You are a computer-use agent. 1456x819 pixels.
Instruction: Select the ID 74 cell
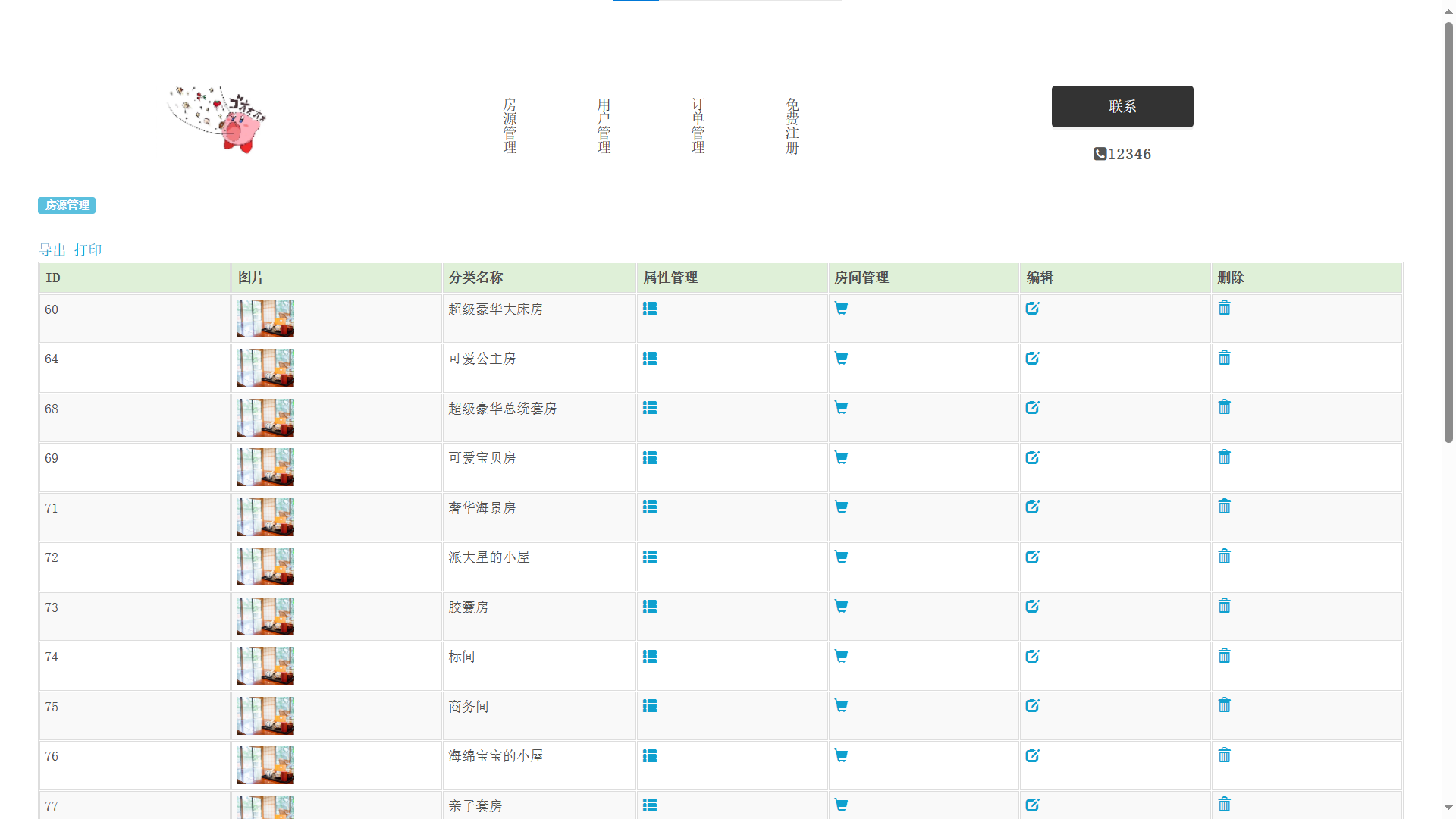(x=135, y=666)
